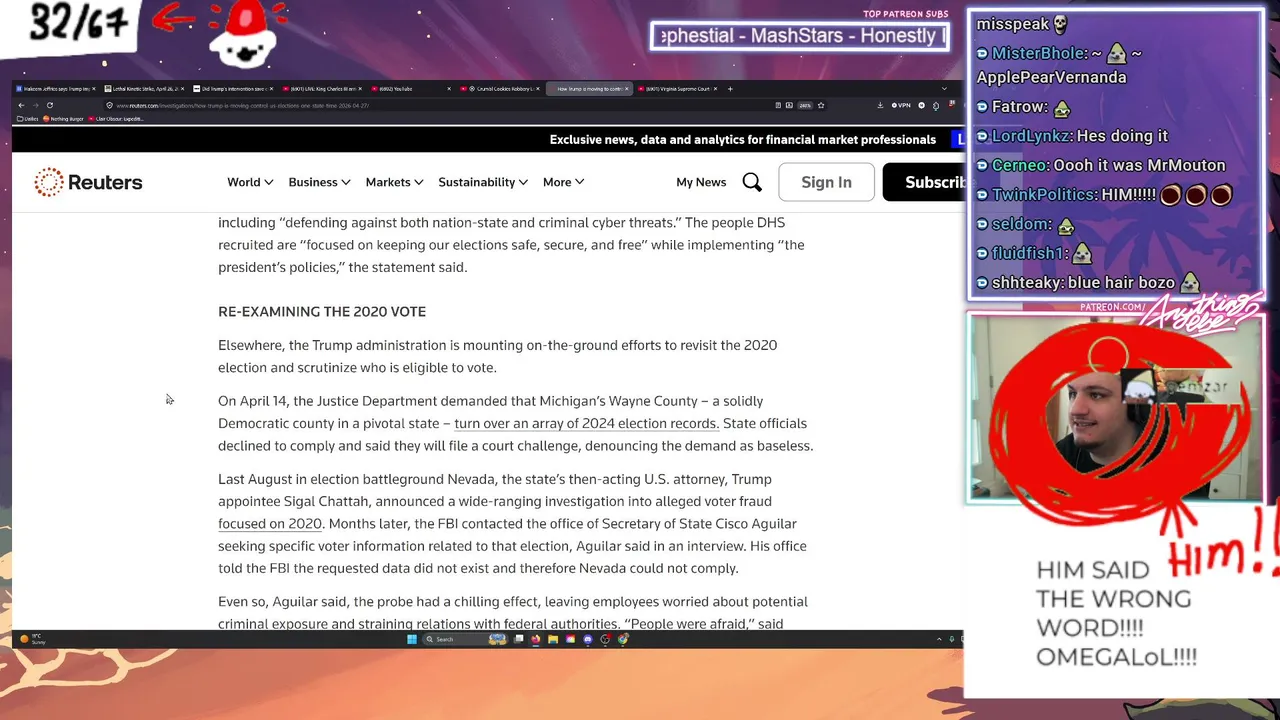Open 'turn over an array of 2024 election records' link
This screenshot has width=1280, height=720.
click(586, 423)
